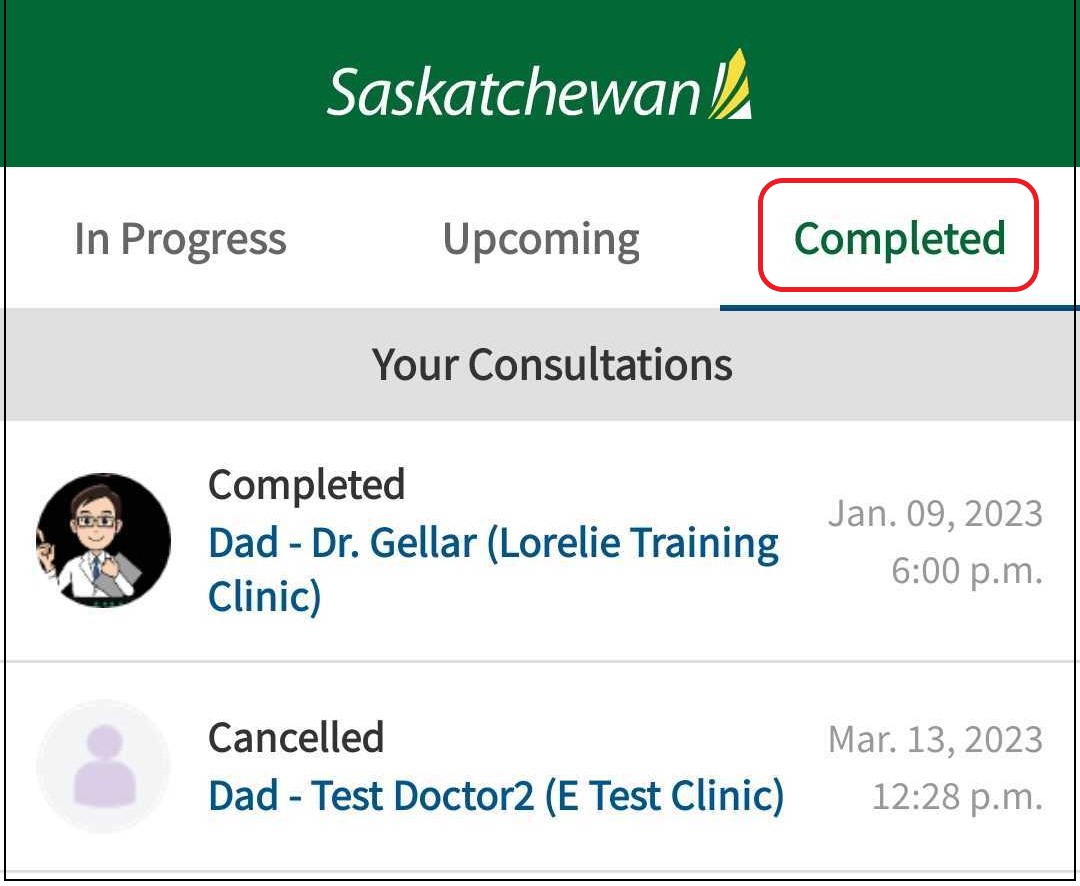Click the blue underline beneath the Completed tab

click(x=899, y=307)
